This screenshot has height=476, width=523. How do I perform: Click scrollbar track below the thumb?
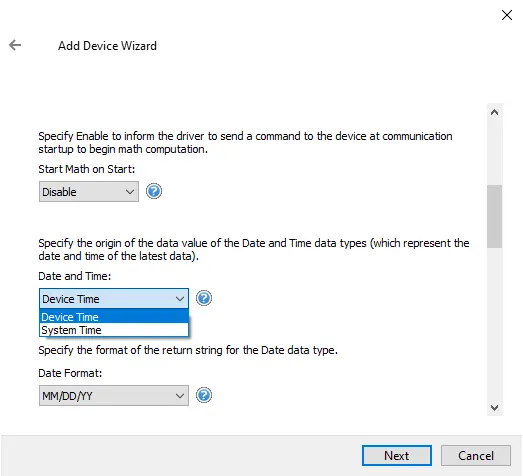pos(494,323)
